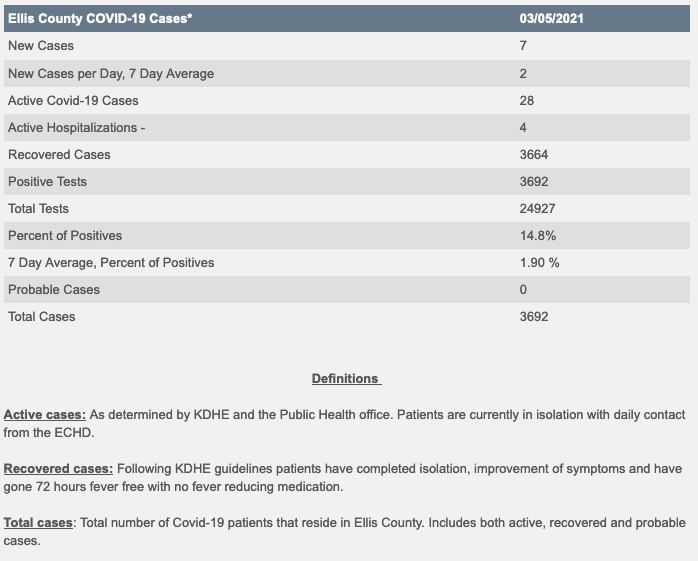Click the 03/05/2021 date column header

(551, 19)
